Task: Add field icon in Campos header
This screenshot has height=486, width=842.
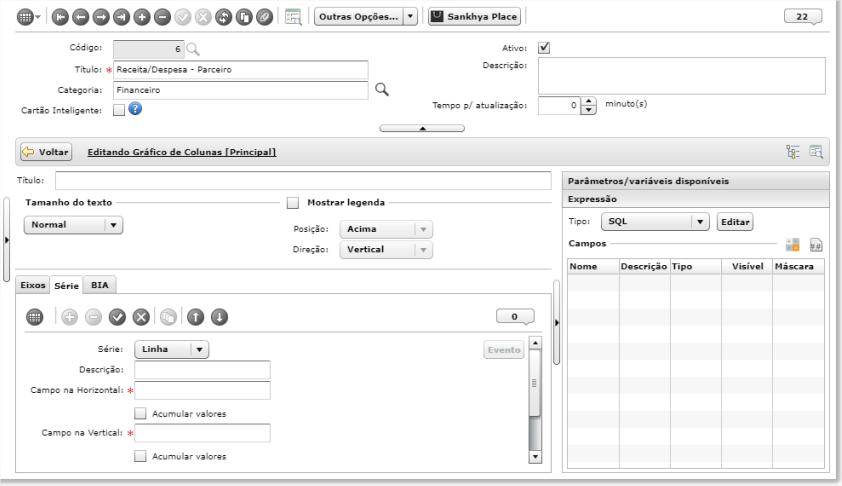Action: pyautogui.click(x=793, y=245)
